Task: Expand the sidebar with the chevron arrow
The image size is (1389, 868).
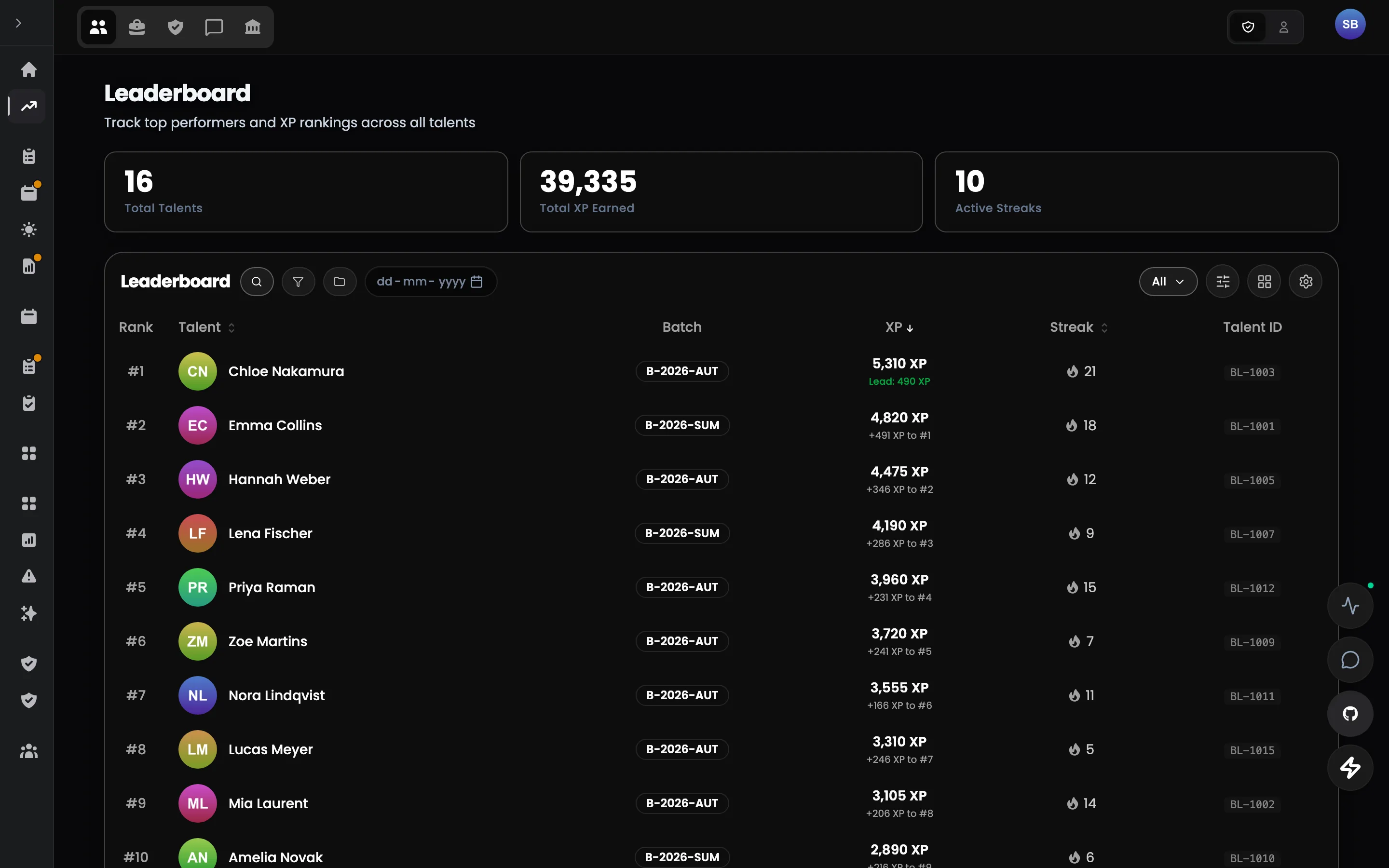Action: tap(18, 23)
